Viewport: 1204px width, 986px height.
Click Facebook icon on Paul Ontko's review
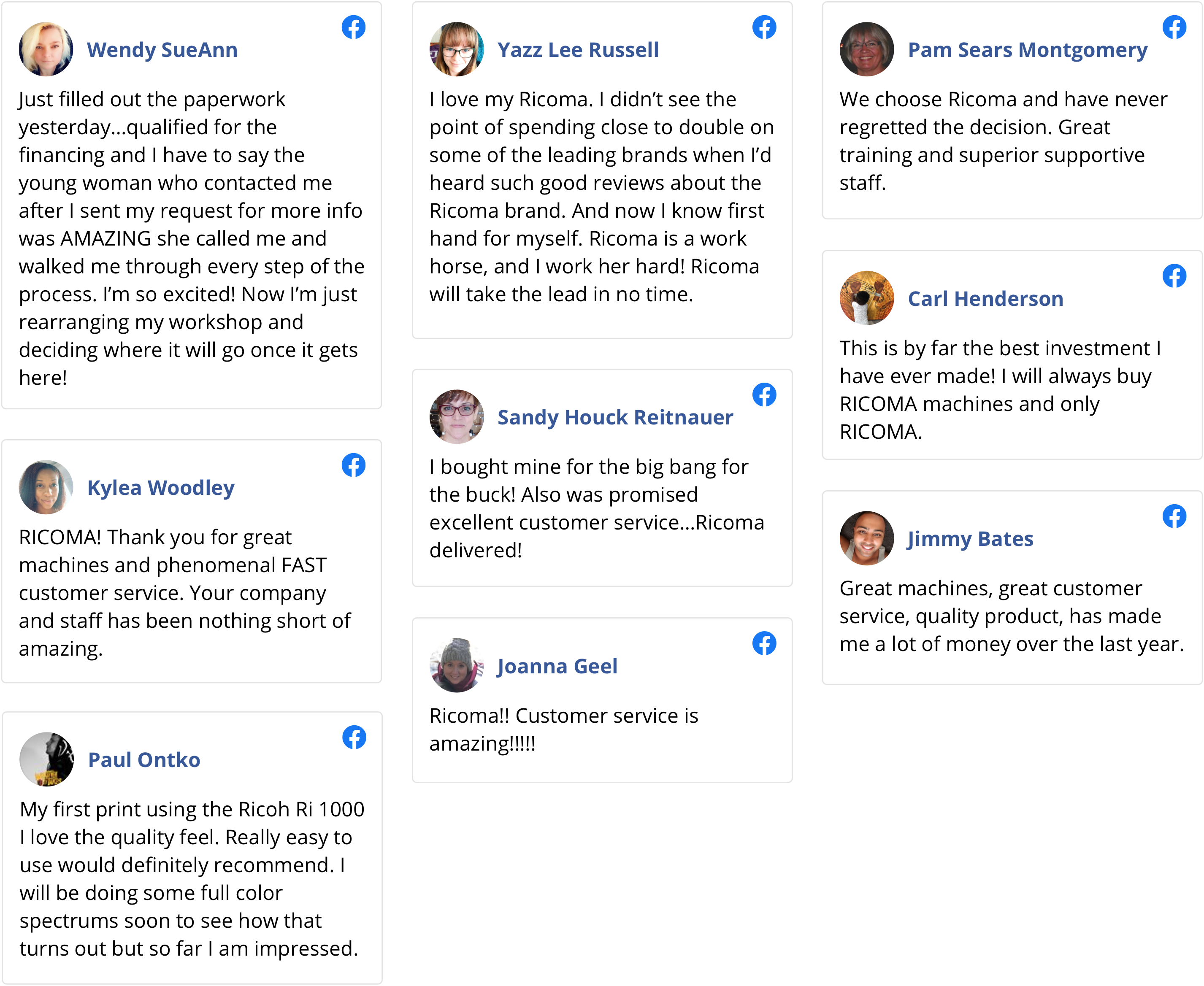pyautogui.click(x=354, y=737)
